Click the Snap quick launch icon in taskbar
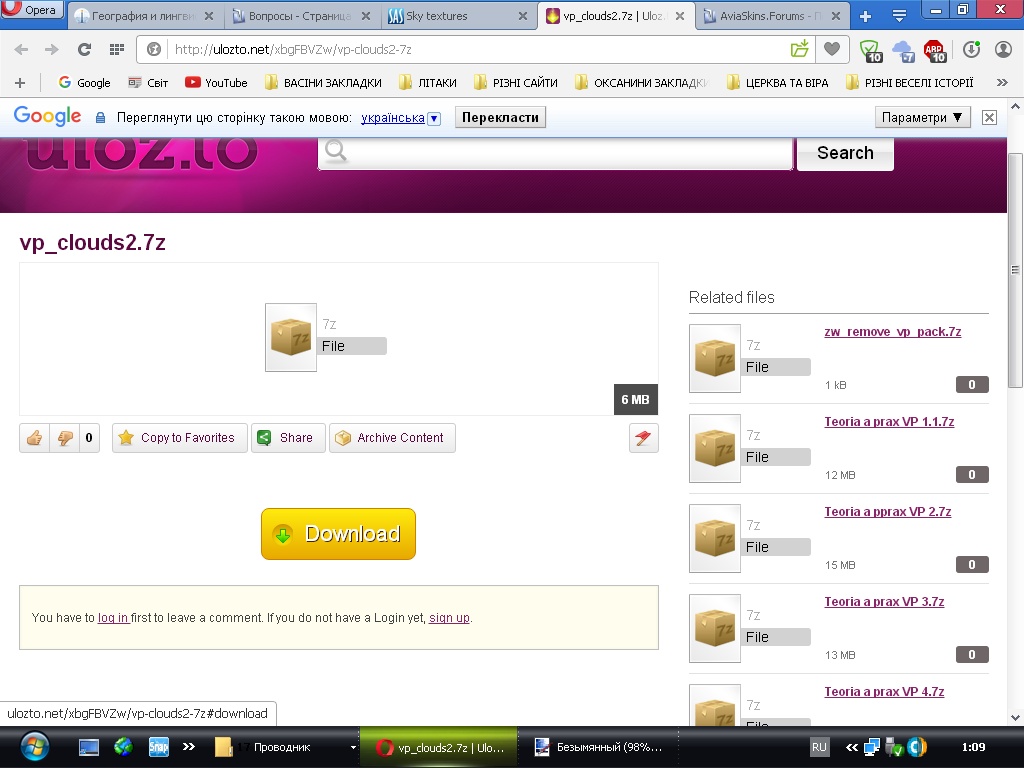The width and height of the screenshot is (1024, 768). [158, 746]
